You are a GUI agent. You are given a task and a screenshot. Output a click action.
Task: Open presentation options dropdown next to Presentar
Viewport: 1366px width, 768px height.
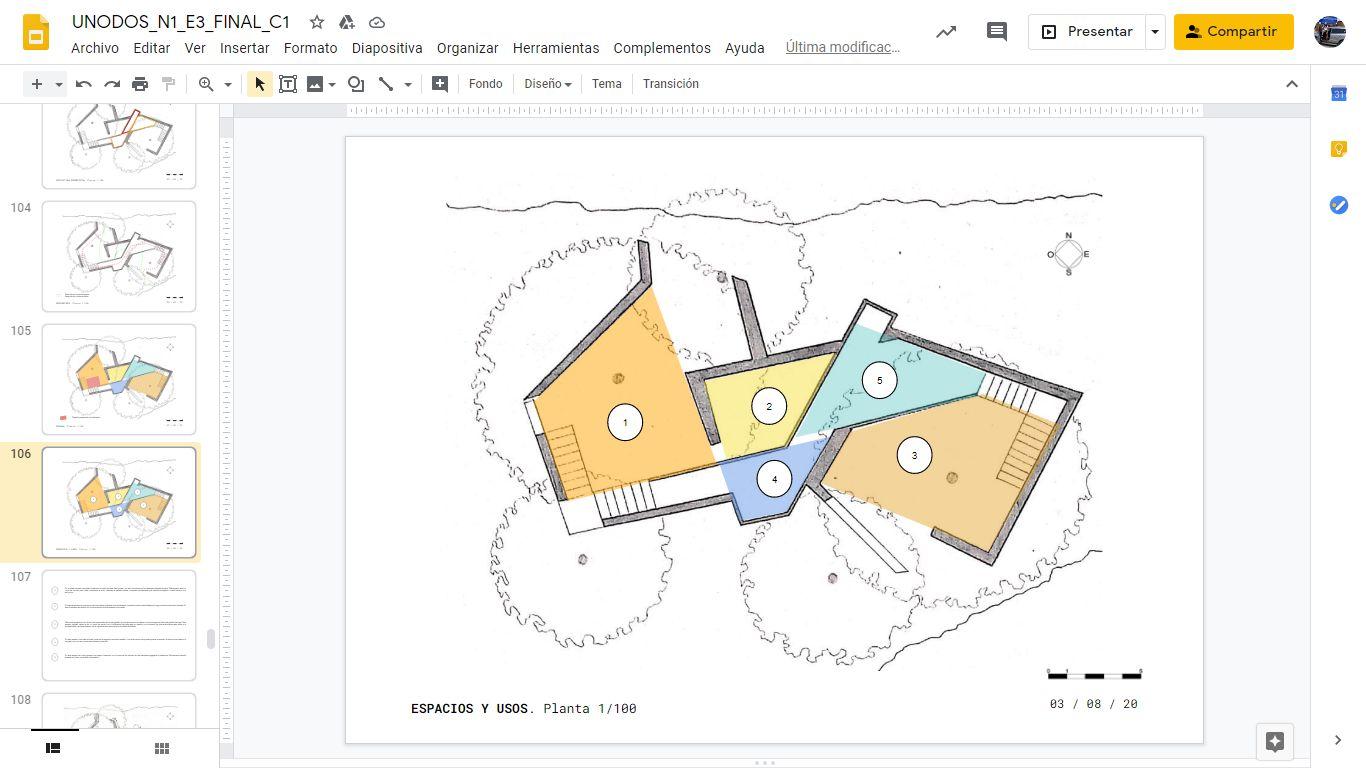coord(1155,32)
